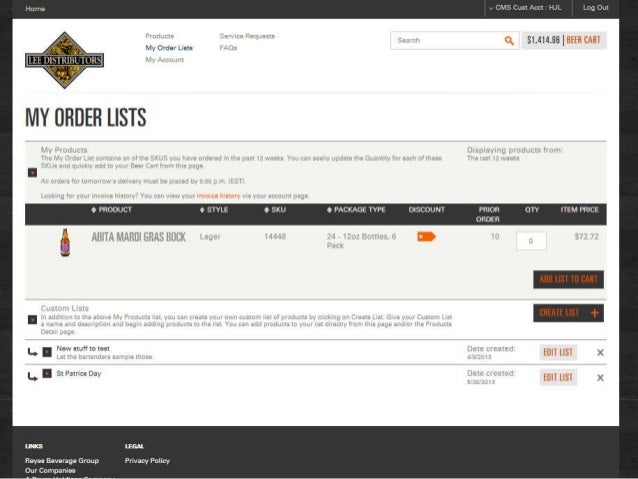Viewport: 638px width, 479px height.
Task: Click the arrow icon beside St Patrics Day
Action: (x=33, y=377)
